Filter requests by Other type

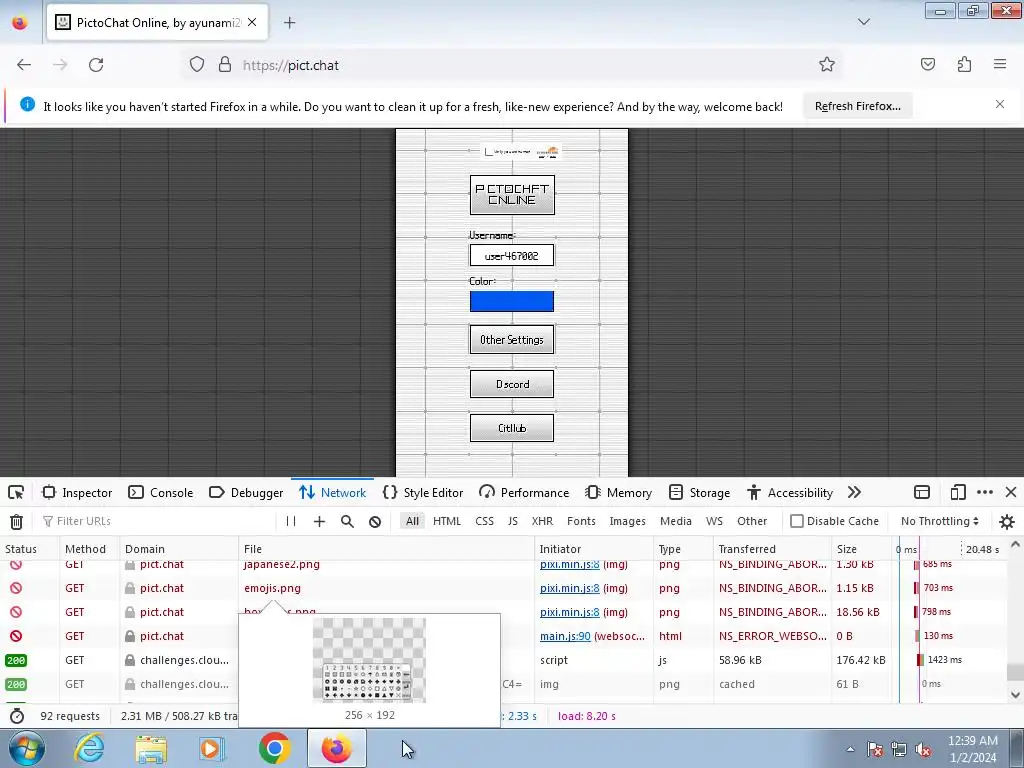tap(752, 521)
